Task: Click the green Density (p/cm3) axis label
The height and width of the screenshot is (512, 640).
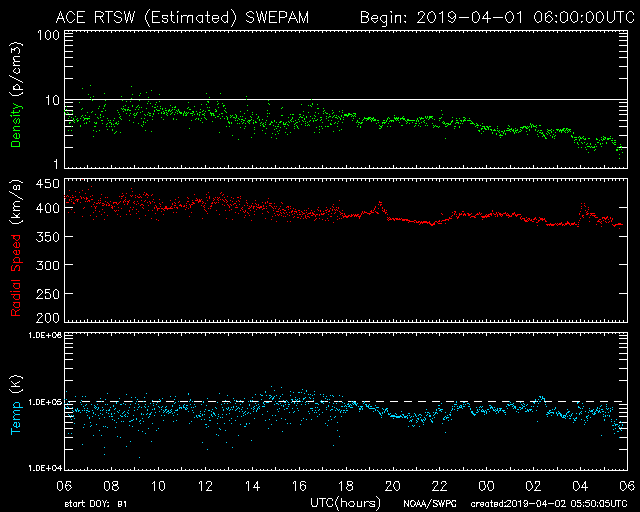Action: pos(17,99)
